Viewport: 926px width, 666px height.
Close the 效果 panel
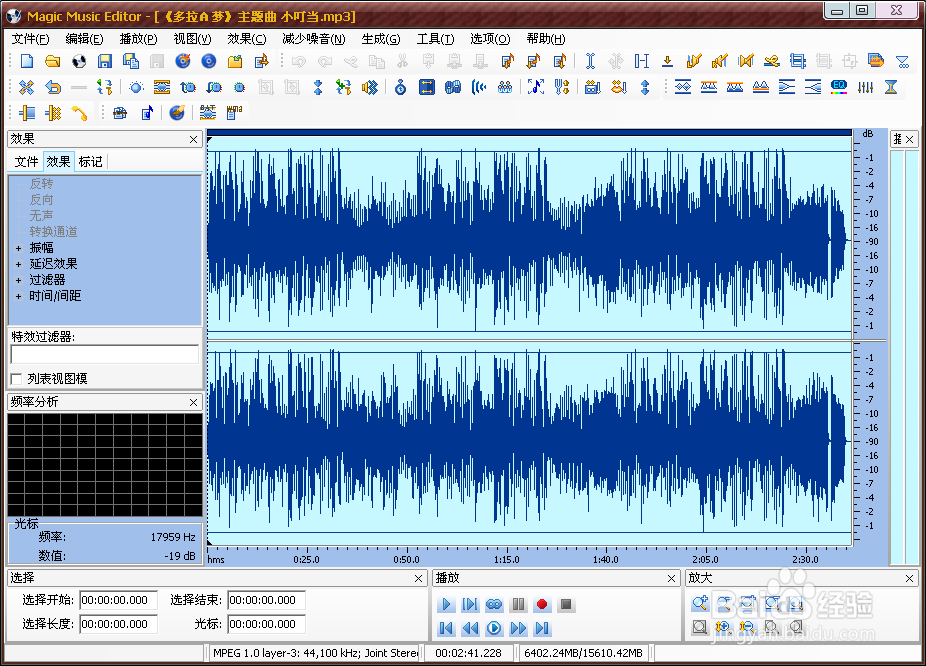pos(193,139)
